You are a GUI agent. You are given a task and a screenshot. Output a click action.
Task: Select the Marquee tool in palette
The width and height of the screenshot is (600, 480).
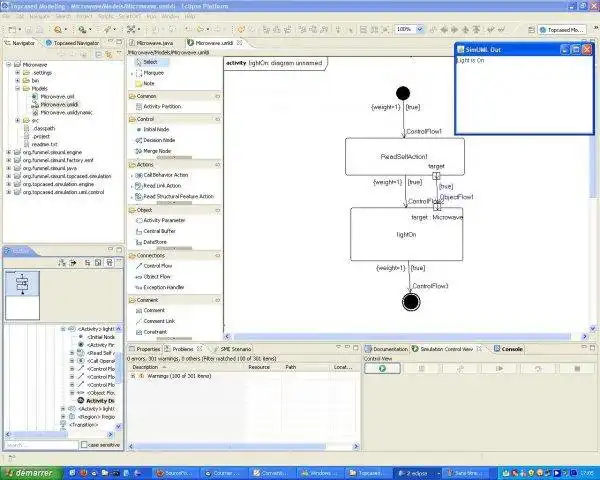tap(153, 73)
